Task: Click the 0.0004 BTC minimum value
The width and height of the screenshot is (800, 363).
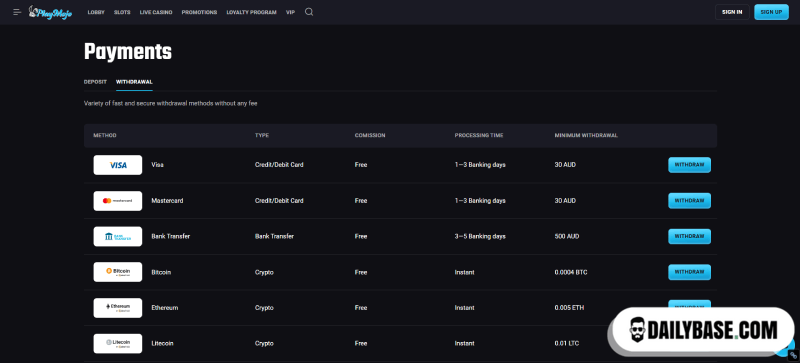Action: tap(571, 272)
